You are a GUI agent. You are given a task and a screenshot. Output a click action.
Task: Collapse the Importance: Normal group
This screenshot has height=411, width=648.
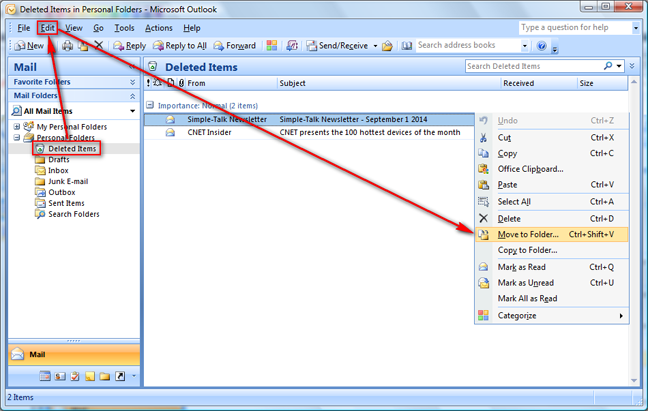coord(149,104)
